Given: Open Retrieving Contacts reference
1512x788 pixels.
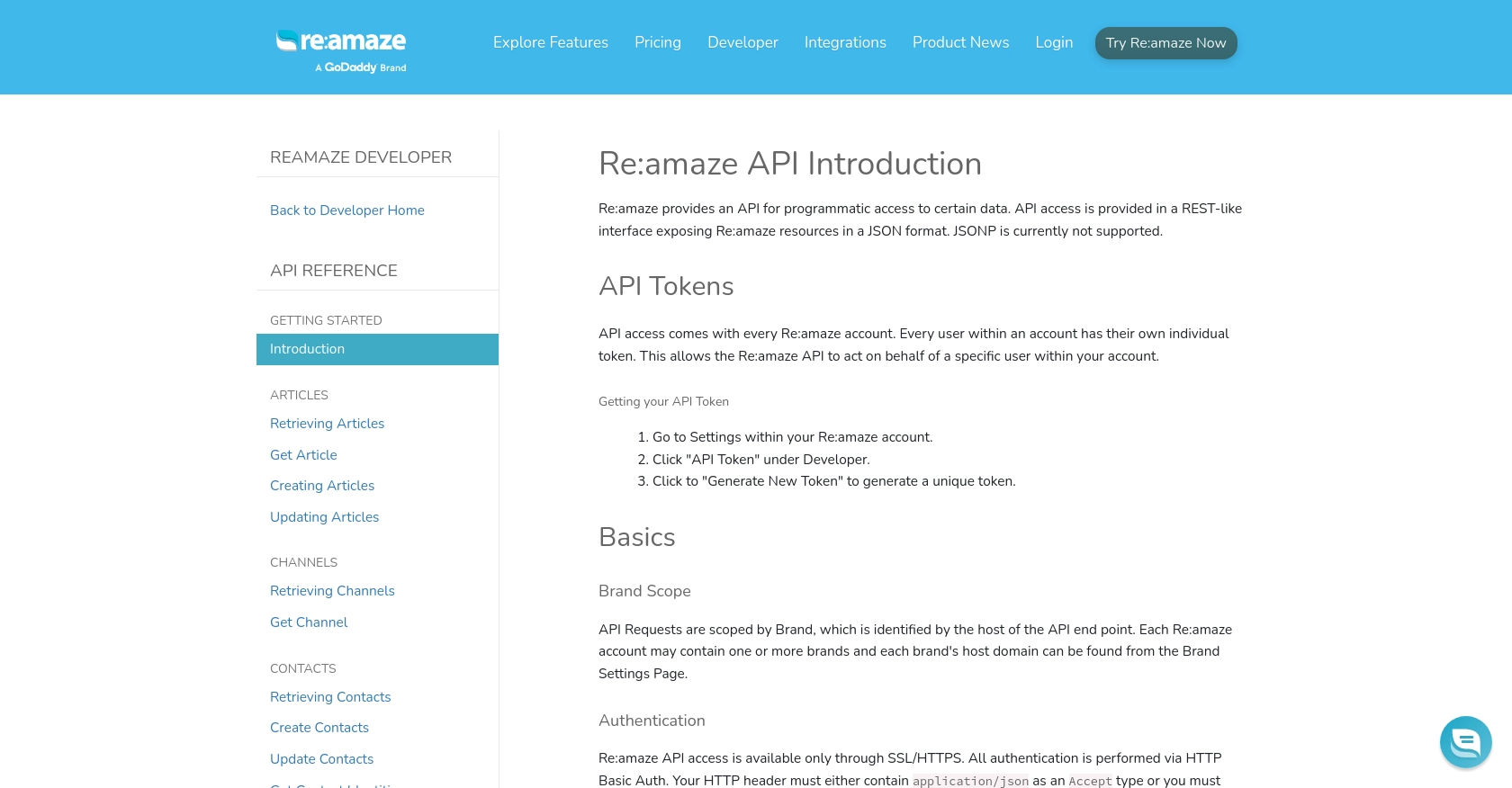Looking at the screenshot, I should 330,697.
